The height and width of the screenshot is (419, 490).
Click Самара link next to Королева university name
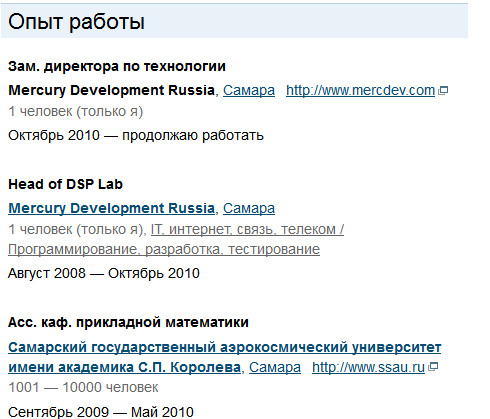pyautogui.click(x=275, y=367)
